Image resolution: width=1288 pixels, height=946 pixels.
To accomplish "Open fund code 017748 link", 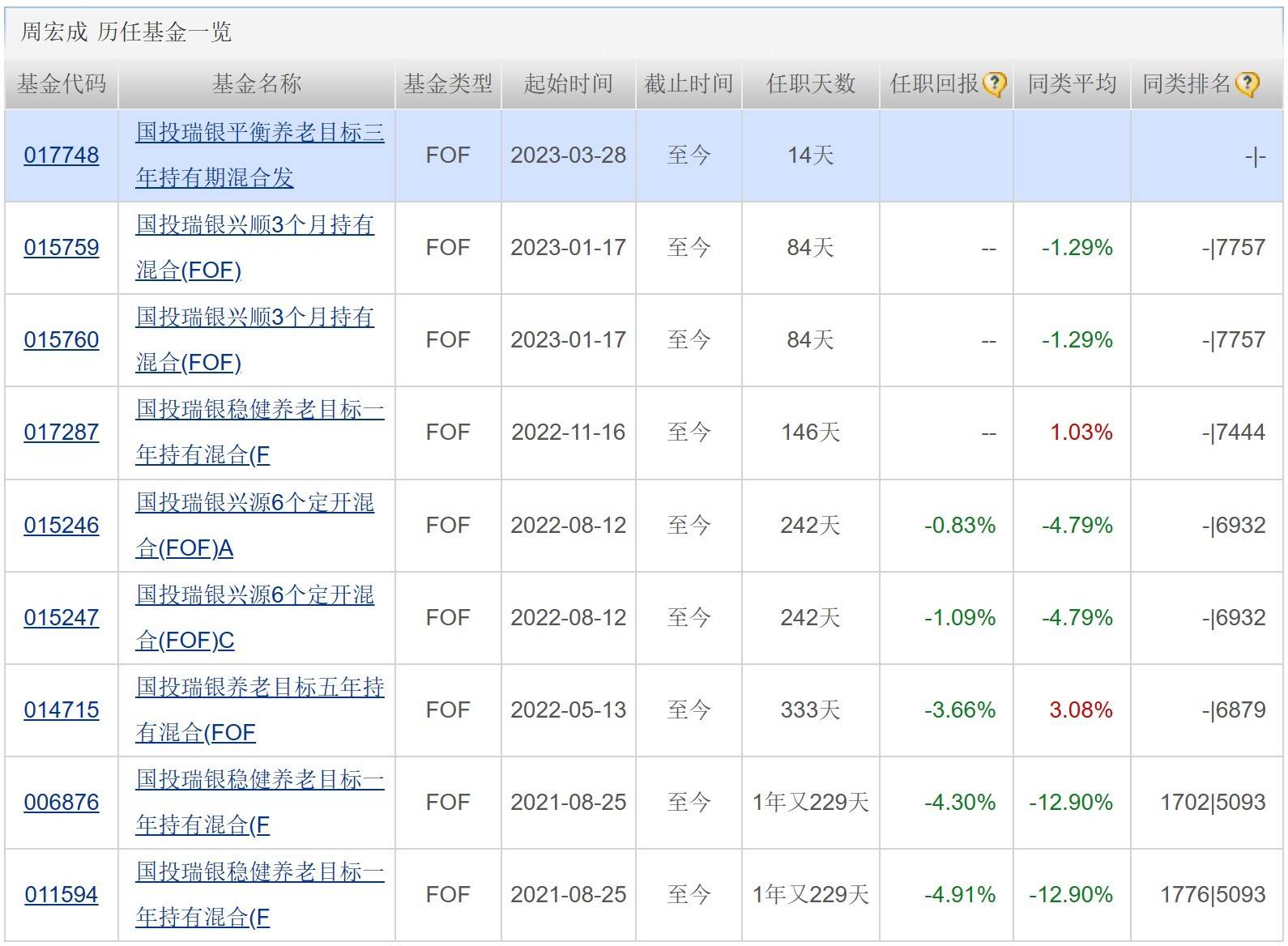I will coord(62,156).
